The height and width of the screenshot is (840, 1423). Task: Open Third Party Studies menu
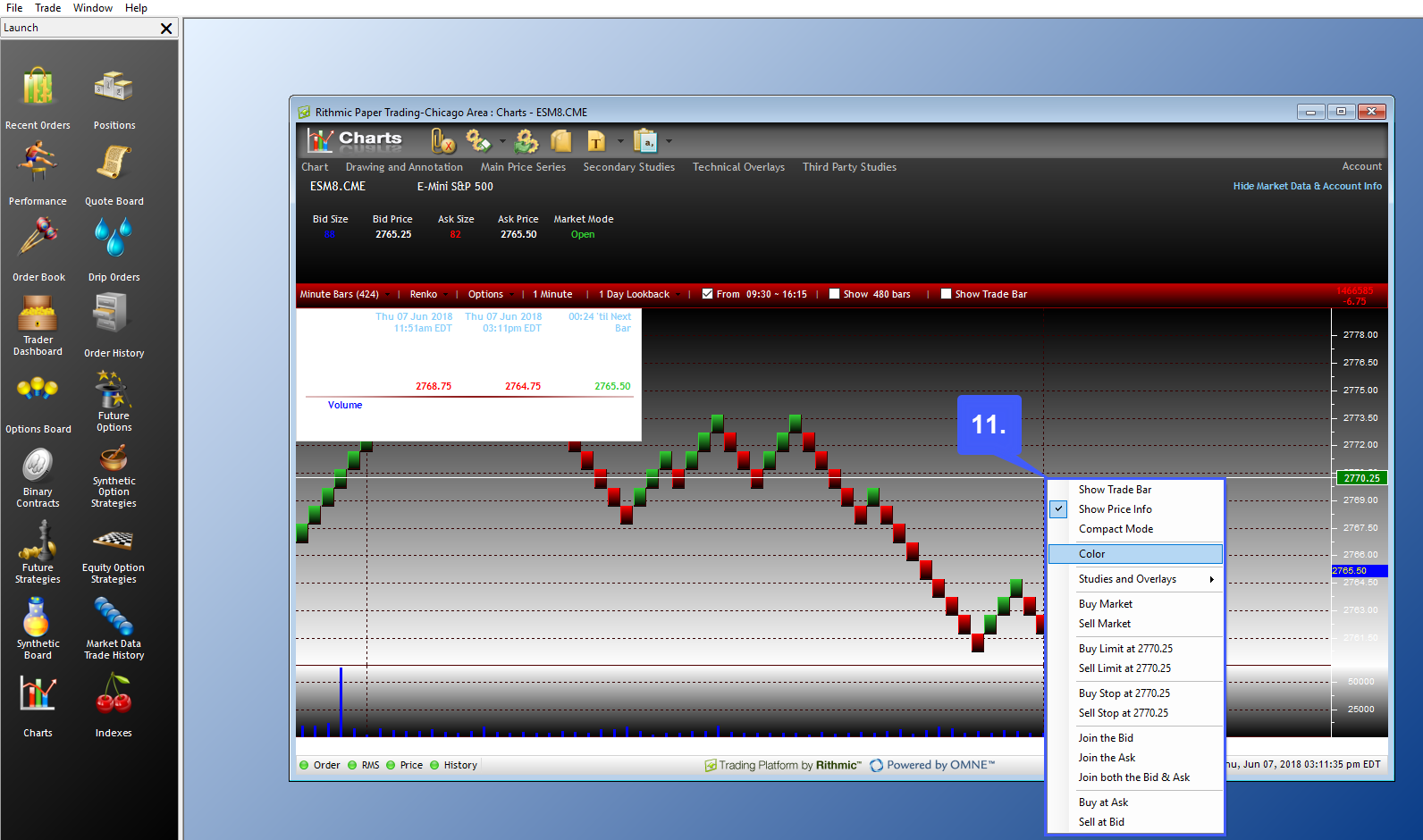[x=849, y=167]
